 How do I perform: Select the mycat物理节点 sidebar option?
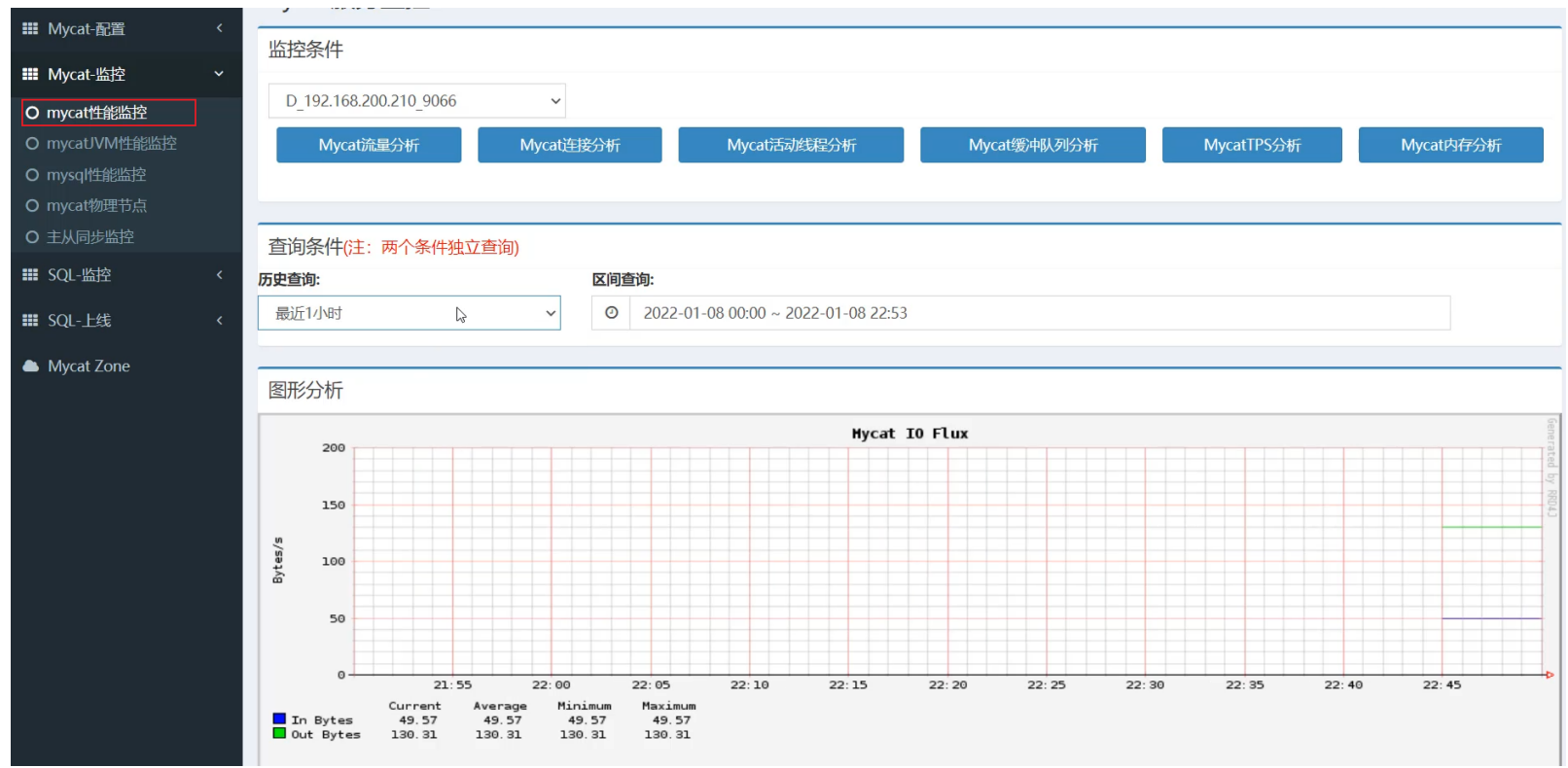point(96,206)
